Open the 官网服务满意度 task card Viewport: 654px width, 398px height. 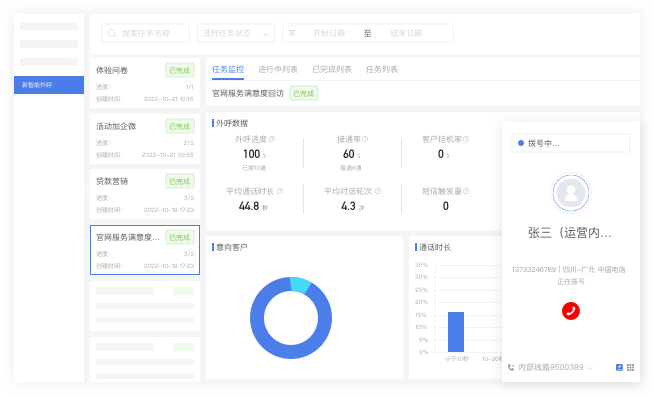(x=145, y=250)
